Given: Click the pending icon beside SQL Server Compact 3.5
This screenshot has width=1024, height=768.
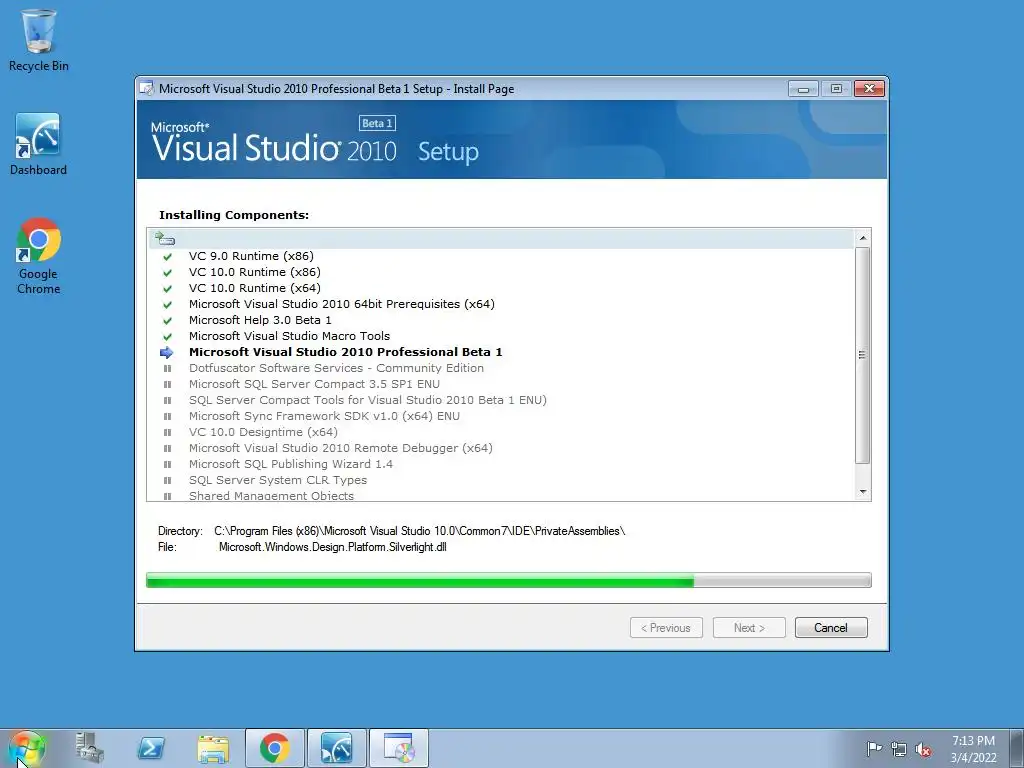Looking at the screenshot, I should click(x=167, y=385).
